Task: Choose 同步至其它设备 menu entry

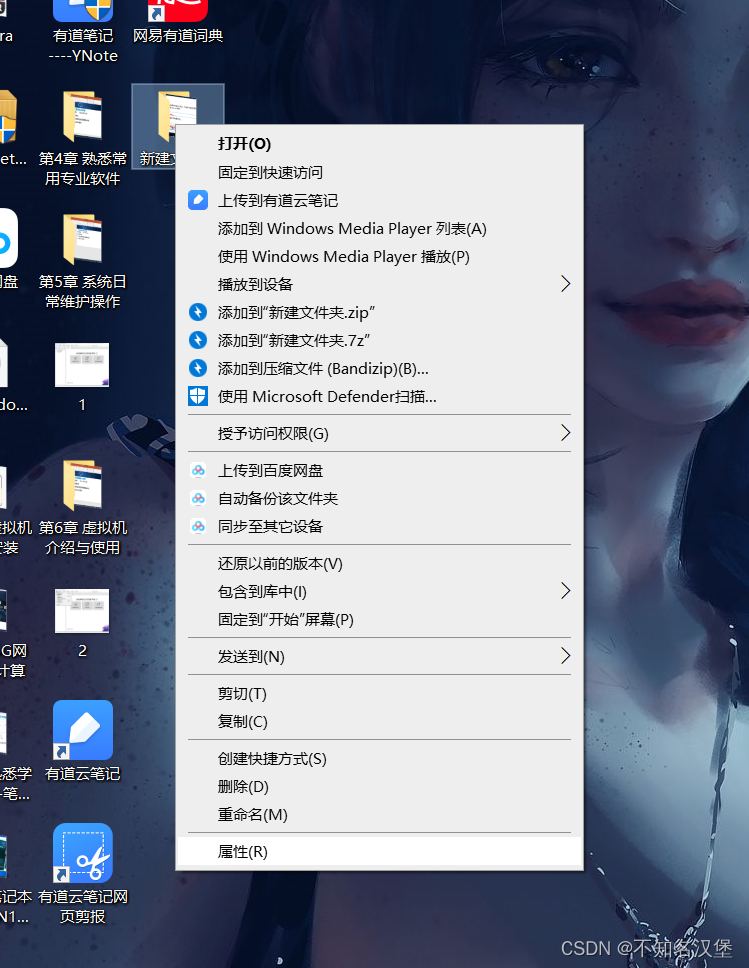Action: 379,527
